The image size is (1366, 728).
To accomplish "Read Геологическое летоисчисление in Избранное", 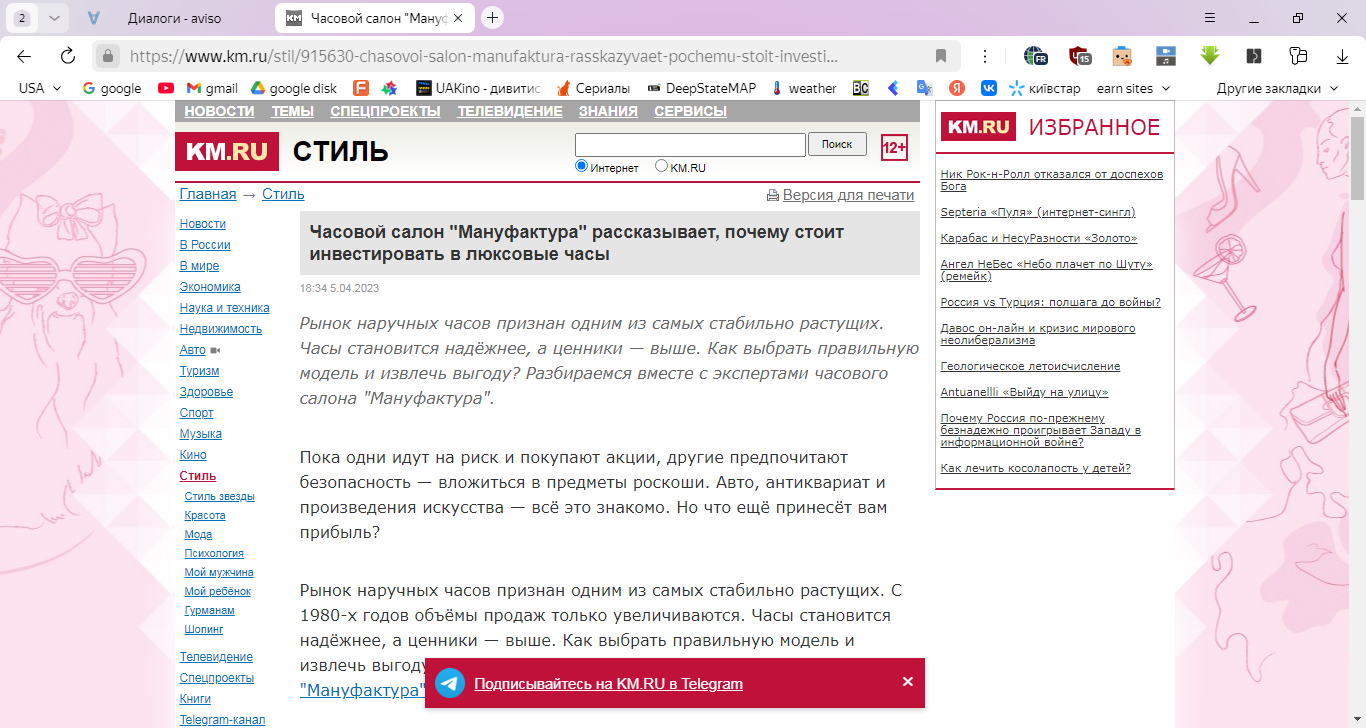I will (1030, 366).
